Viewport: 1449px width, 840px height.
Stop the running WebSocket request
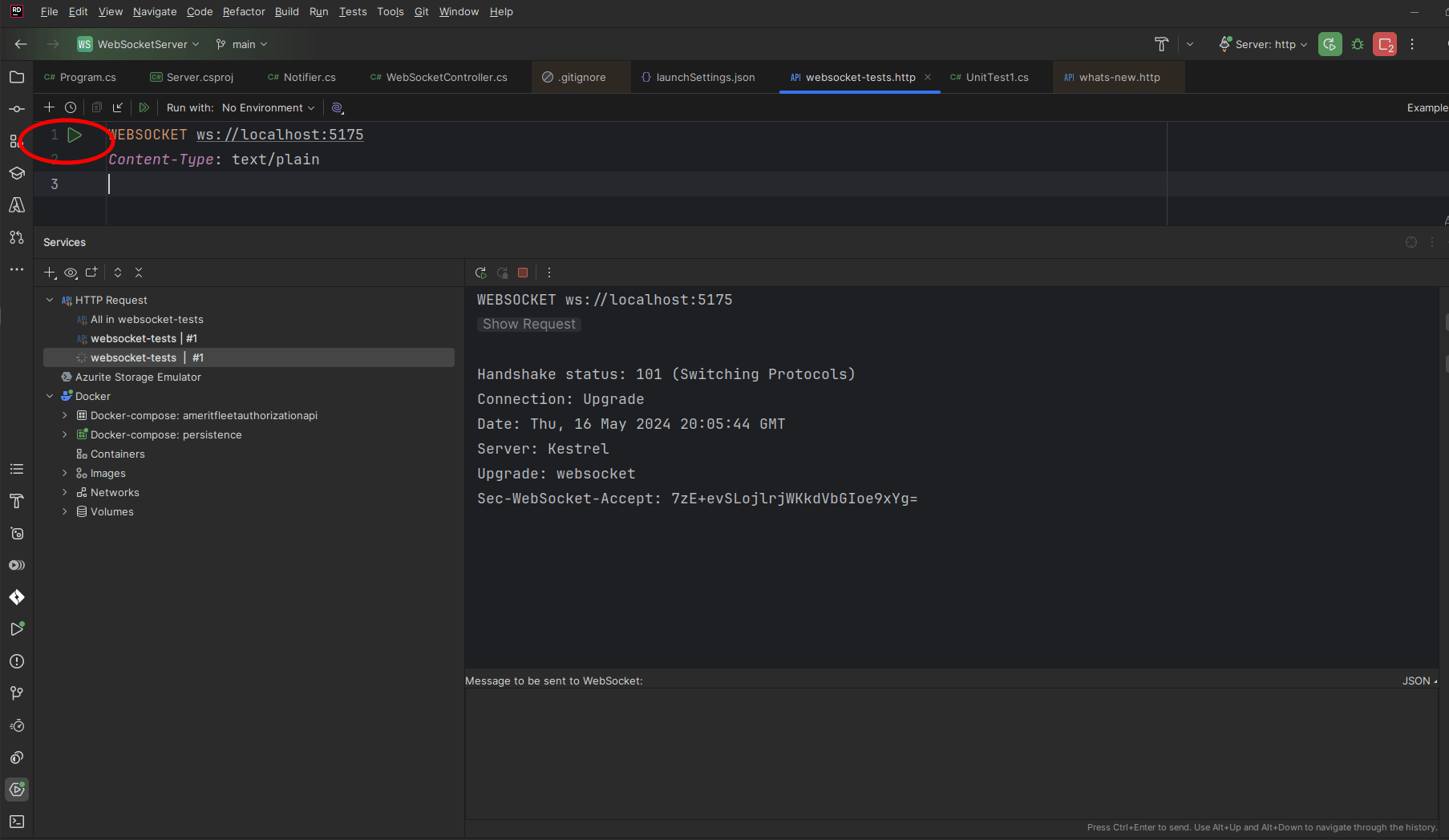pyautogui.click(x=523, y=273)
